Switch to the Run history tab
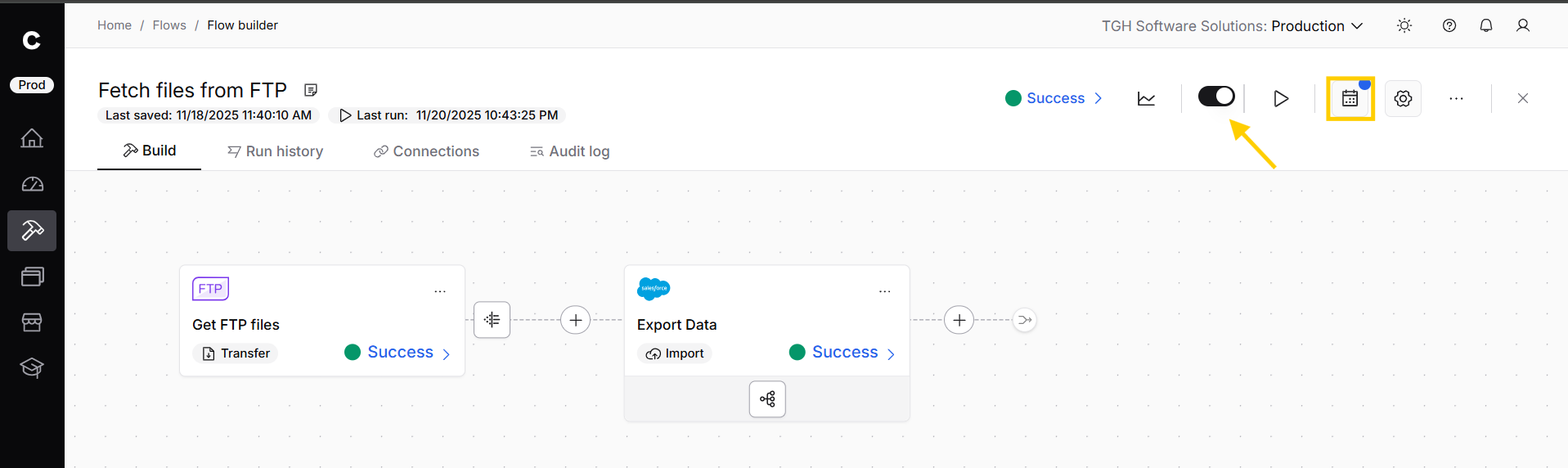Screen dimensions: 1568x468 pos(275,151)
